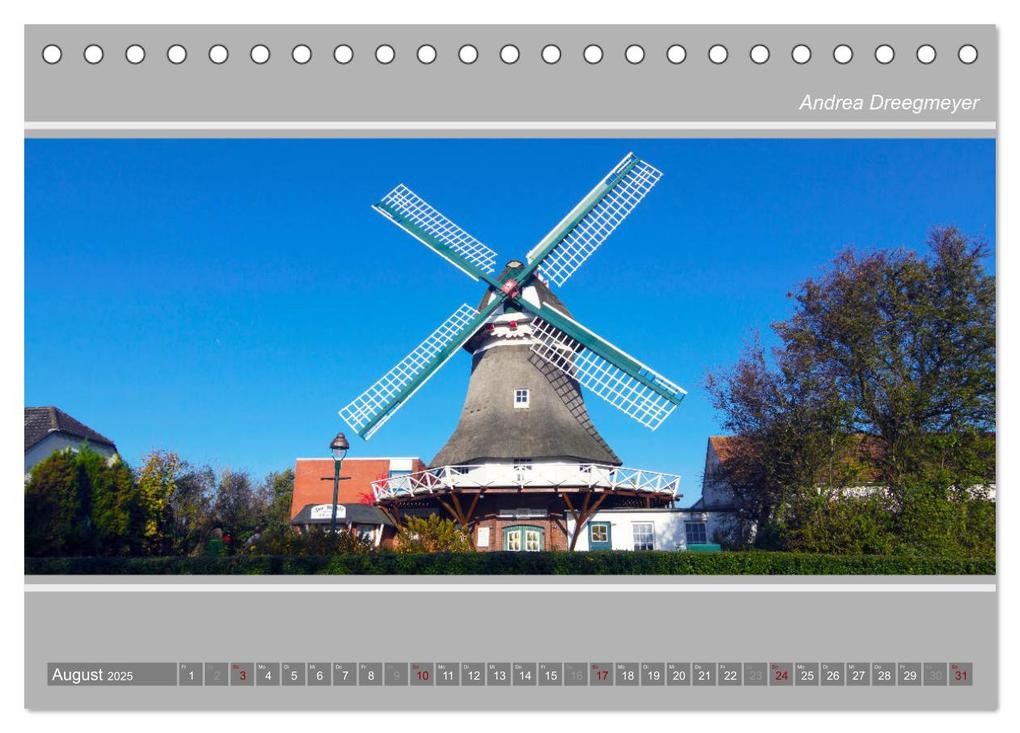Click the Andrea Dreegmeyer author name
The image size is (1020, 733).
(889, 103)
